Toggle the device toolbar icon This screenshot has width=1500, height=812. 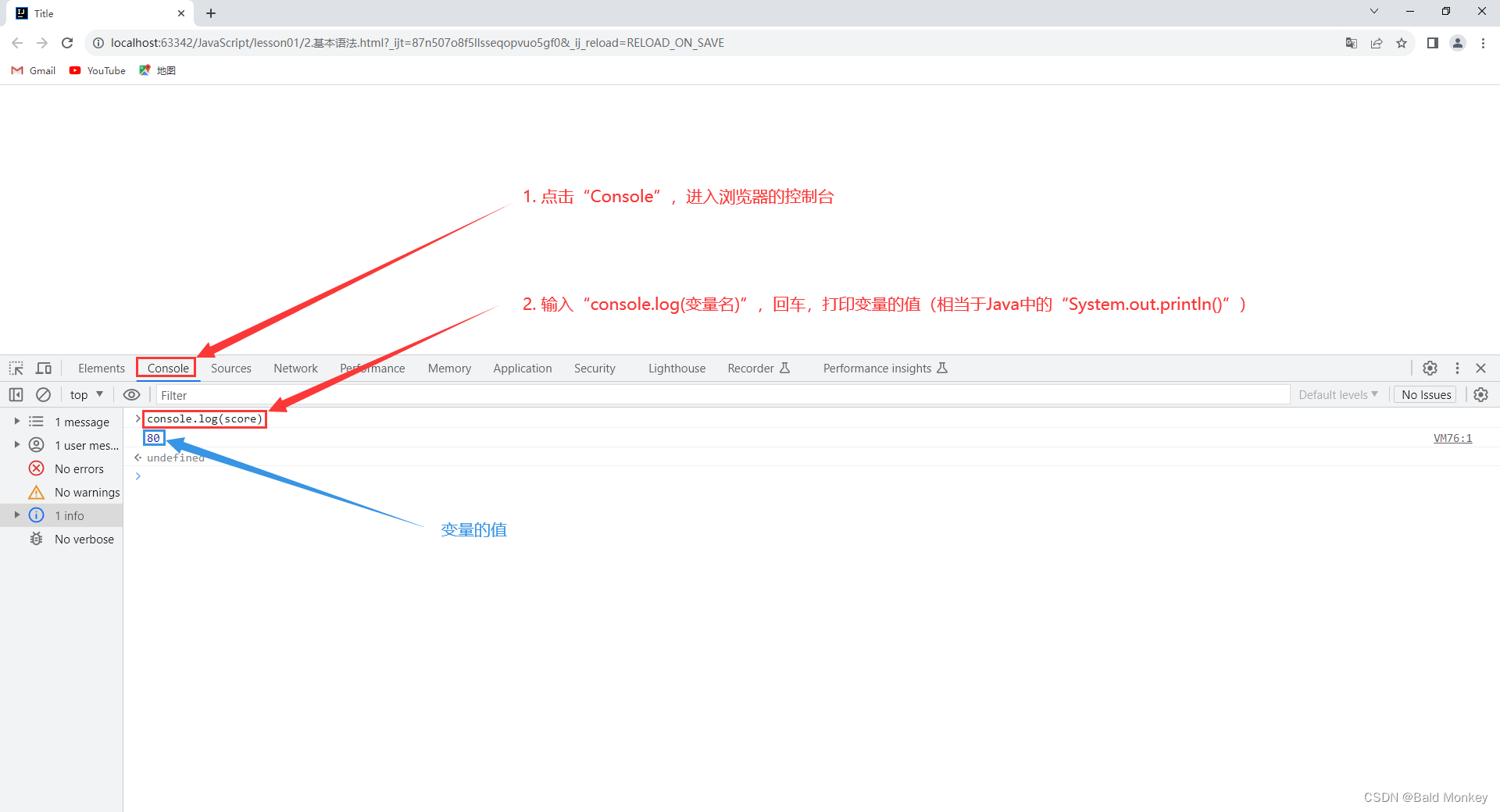point(44,368)
